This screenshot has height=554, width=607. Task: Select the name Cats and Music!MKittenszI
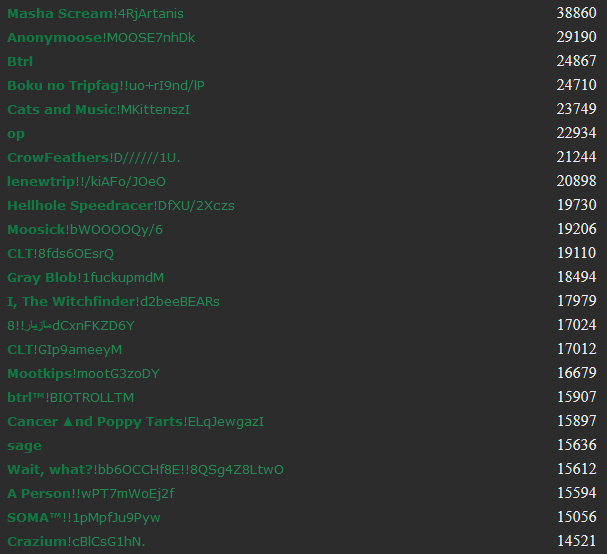98,110
